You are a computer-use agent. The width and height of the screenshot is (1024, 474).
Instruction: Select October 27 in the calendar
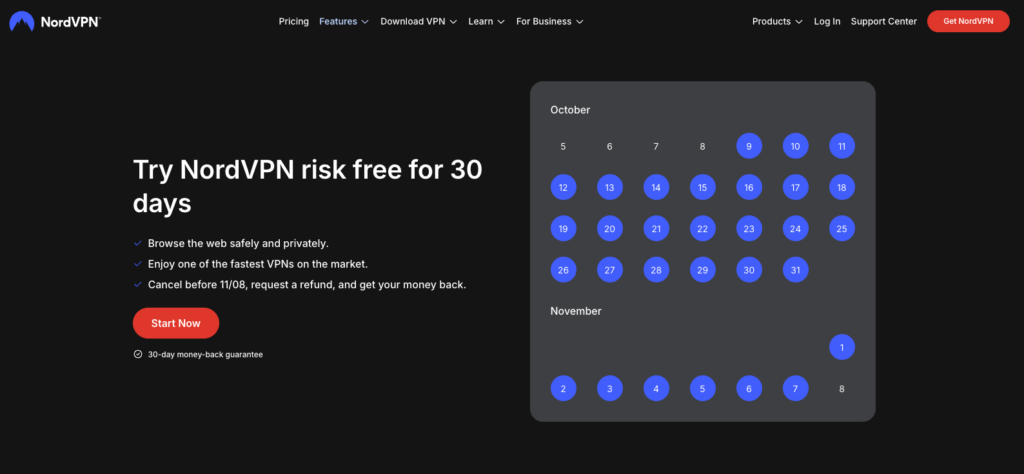[x=609, y=270]
